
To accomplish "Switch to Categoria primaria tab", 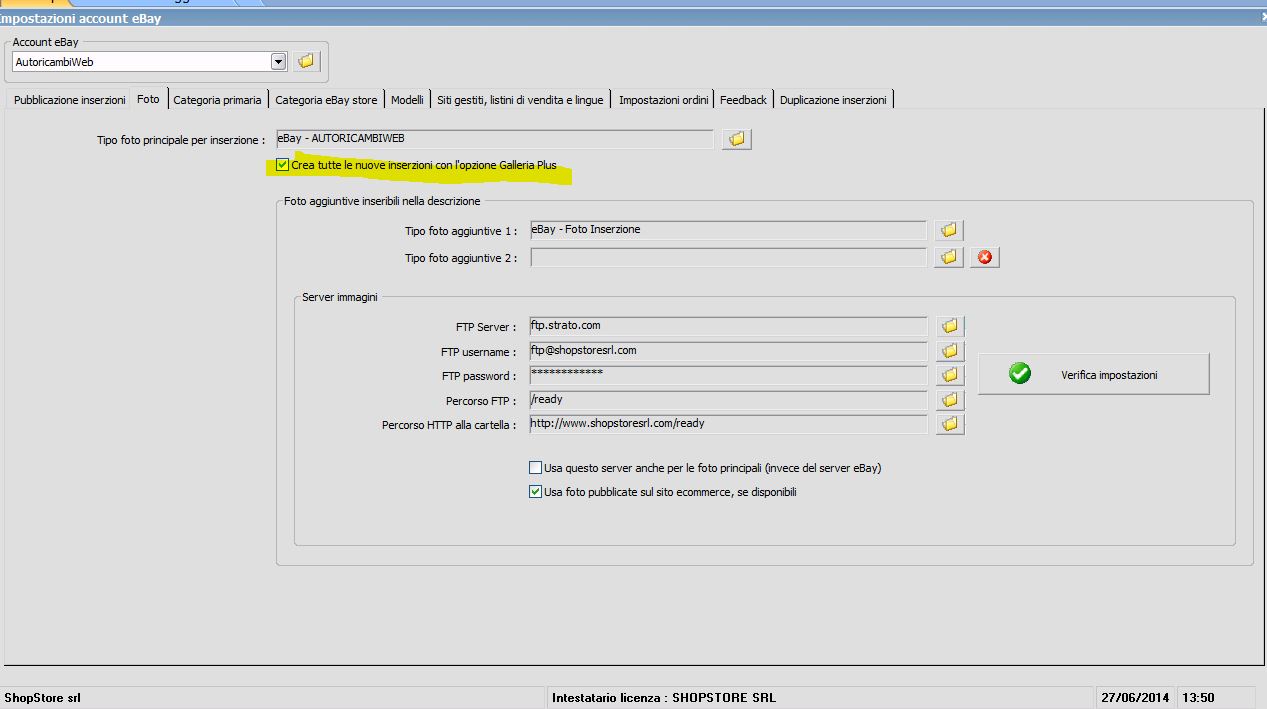I will pos(217,100).
